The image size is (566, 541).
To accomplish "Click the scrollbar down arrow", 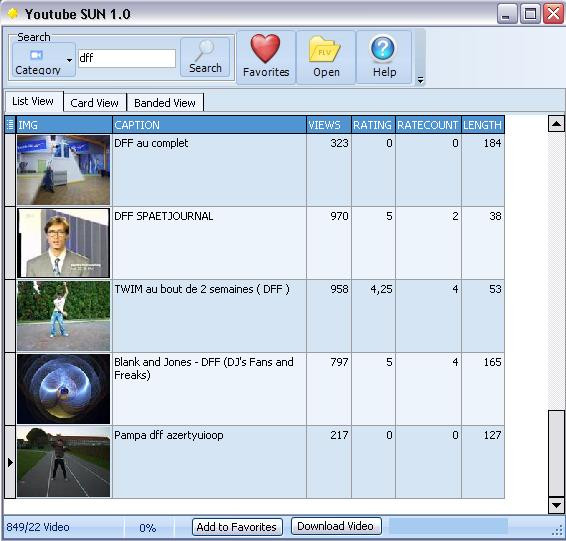I will point(556,505).
